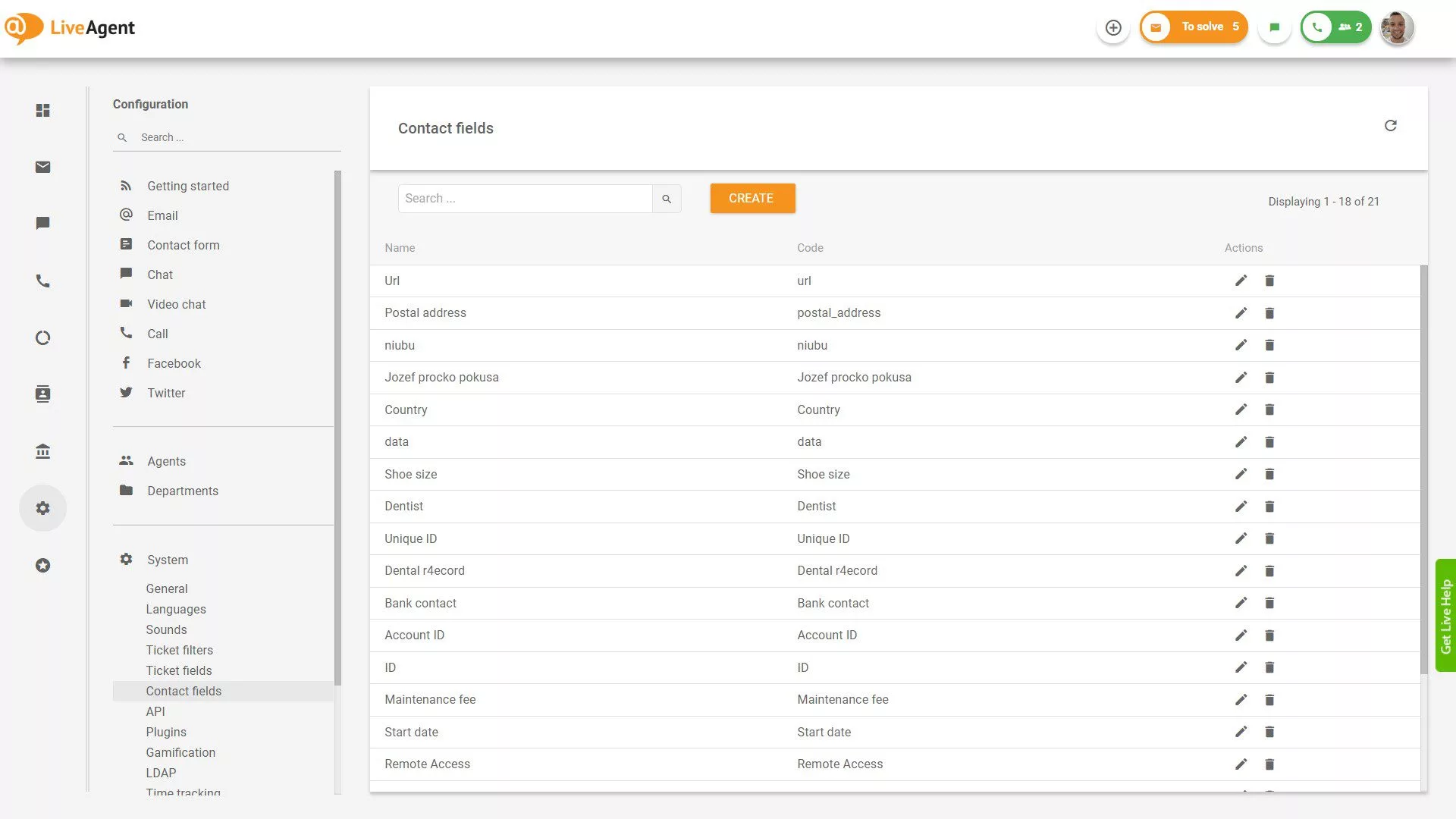Open Gamification settings
The width and height of the screenshot is (1456, 819).
(180, 752)
